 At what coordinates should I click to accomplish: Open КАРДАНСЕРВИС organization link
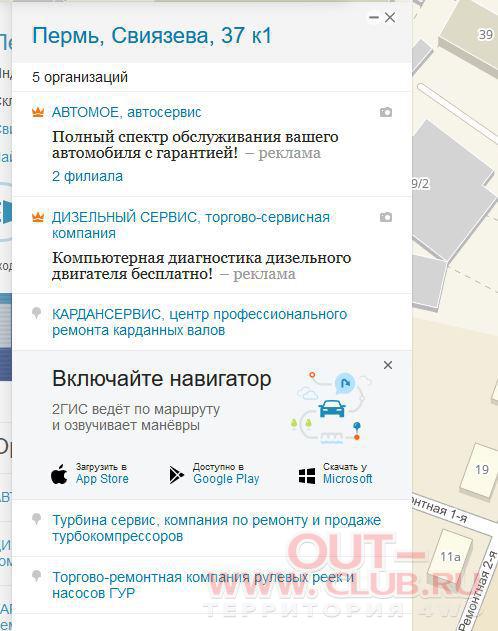(199, 322)
